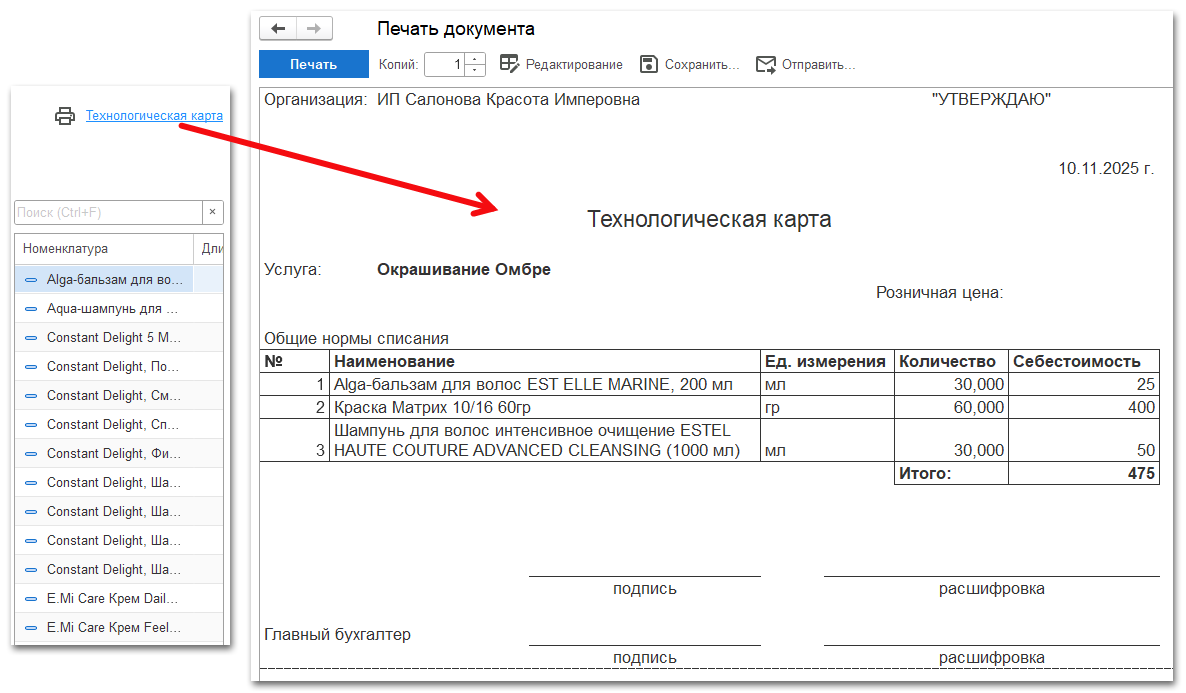Image resolution: width=1186 pixels, height=693 pixels.
Task: Click the Поиск (Ctrl+F) search field
Action: 108,212
